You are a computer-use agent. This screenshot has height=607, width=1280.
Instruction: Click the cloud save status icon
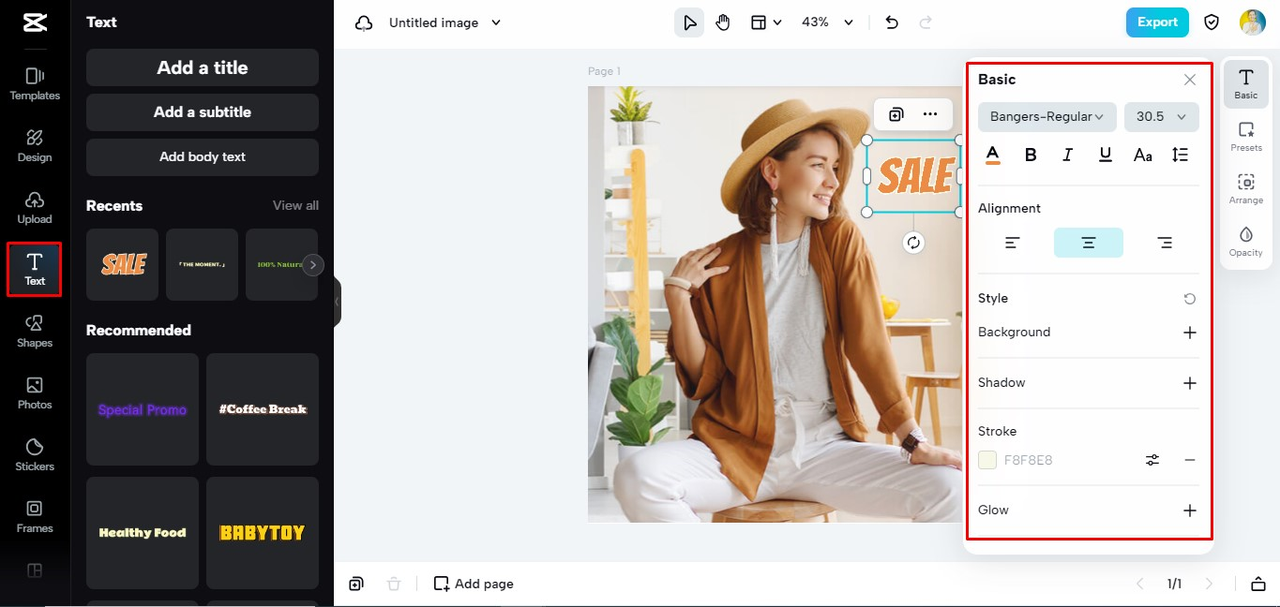tap(364, 23)
